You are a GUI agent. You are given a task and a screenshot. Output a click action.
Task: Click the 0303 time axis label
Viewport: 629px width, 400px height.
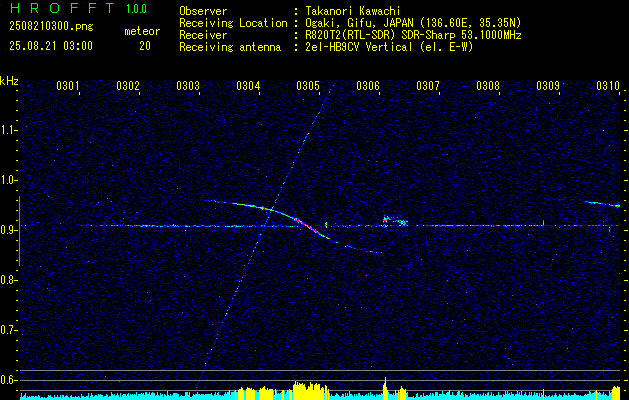pyautogui.click(x=188, y=85)
